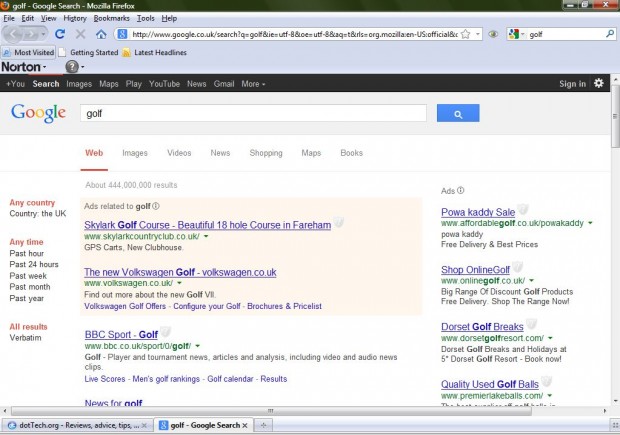Open the File menu

point(9,18)
